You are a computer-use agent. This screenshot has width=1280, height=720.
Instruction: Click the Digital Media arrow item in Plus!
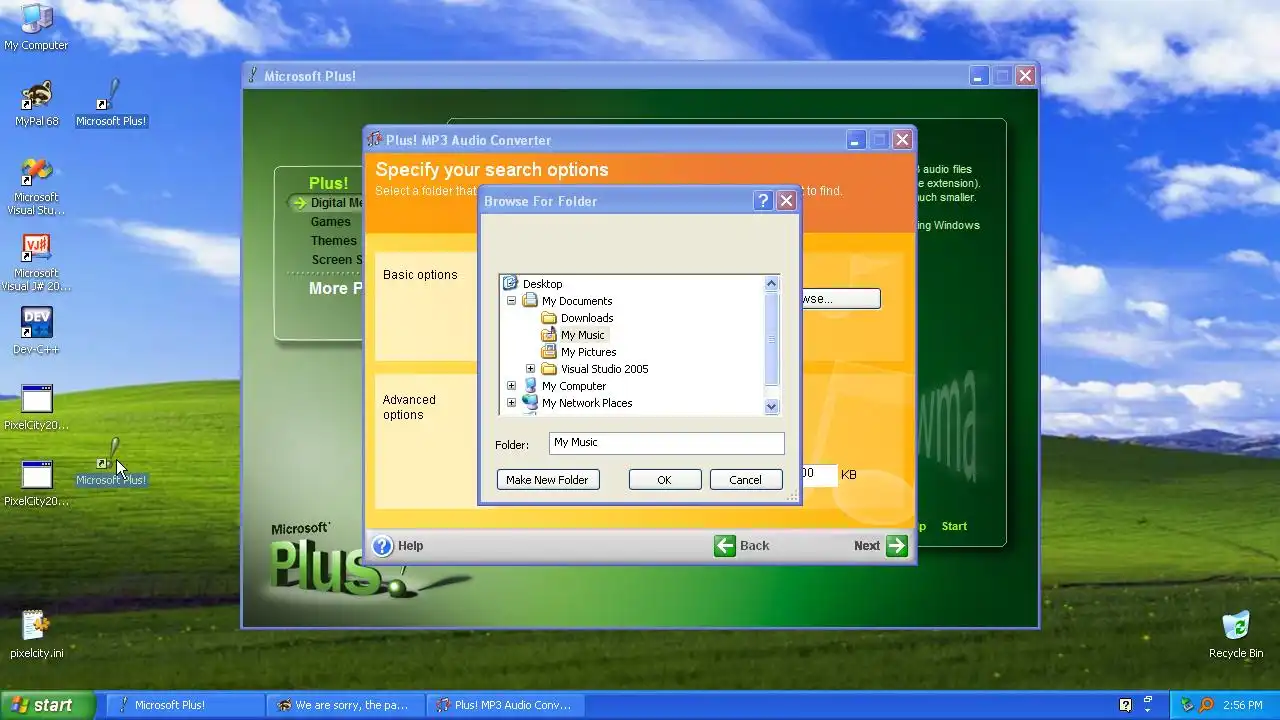pos(327,203)
